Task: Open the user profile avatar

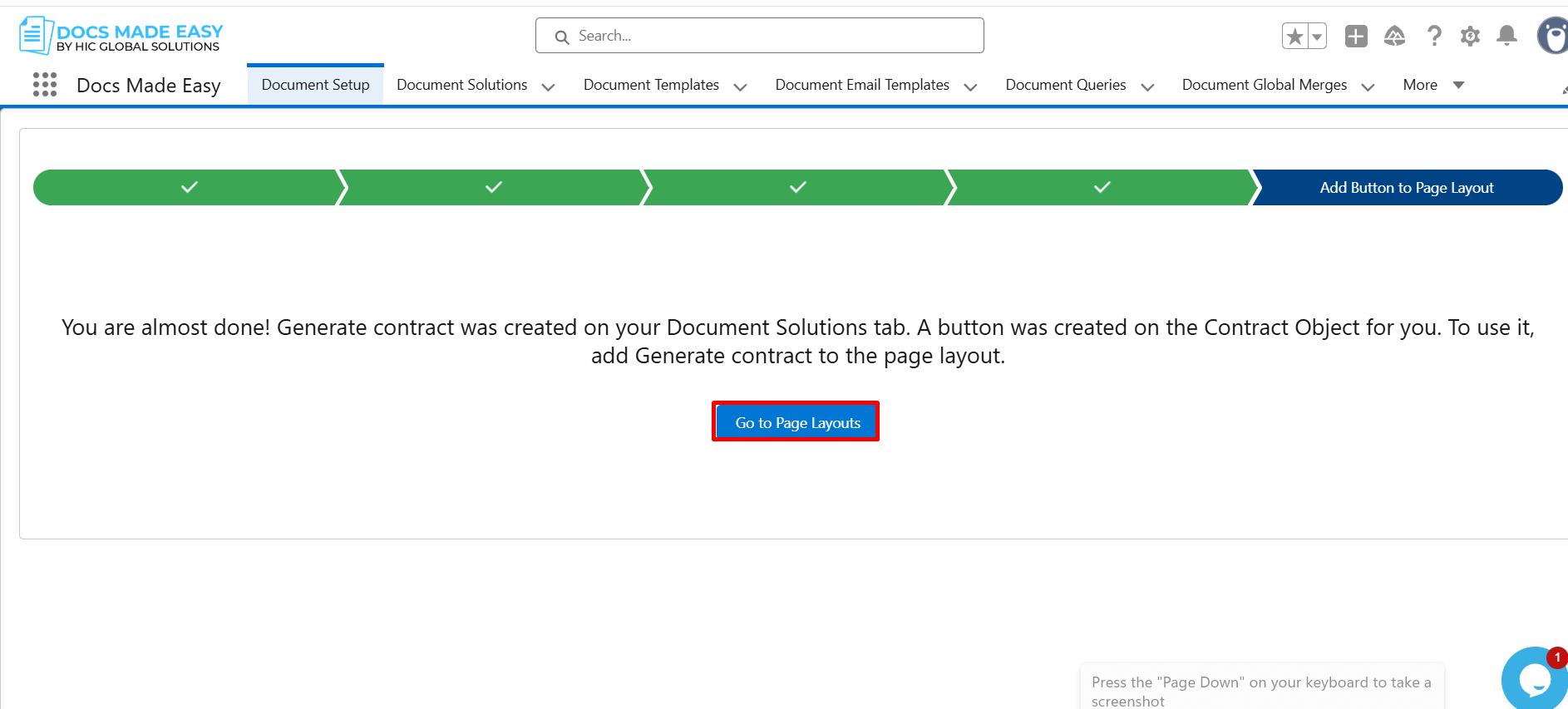Action: tap(1552, 37)
